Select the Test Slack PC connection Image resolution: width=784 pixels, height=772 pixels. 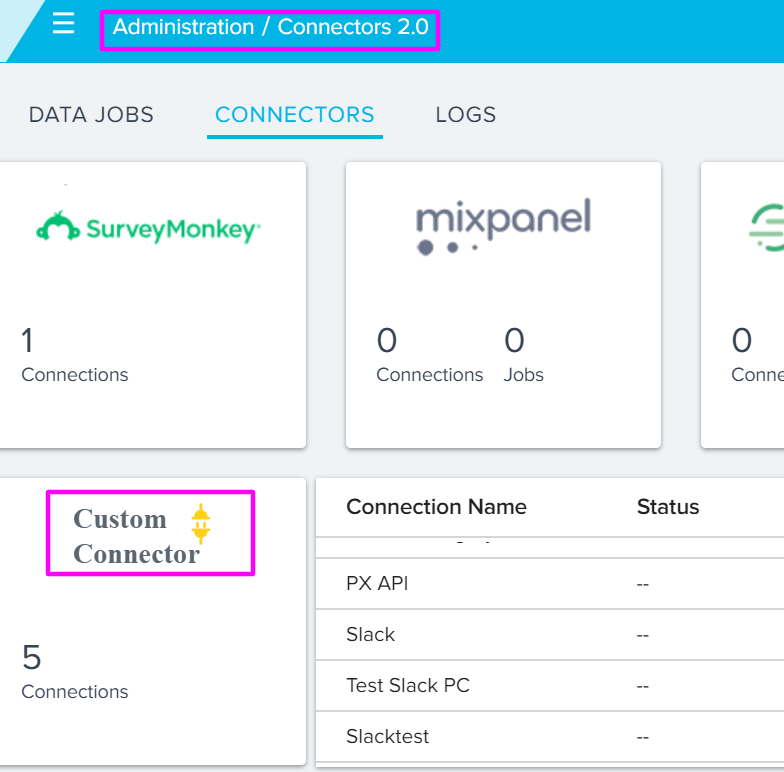click(x=550, y=686)
